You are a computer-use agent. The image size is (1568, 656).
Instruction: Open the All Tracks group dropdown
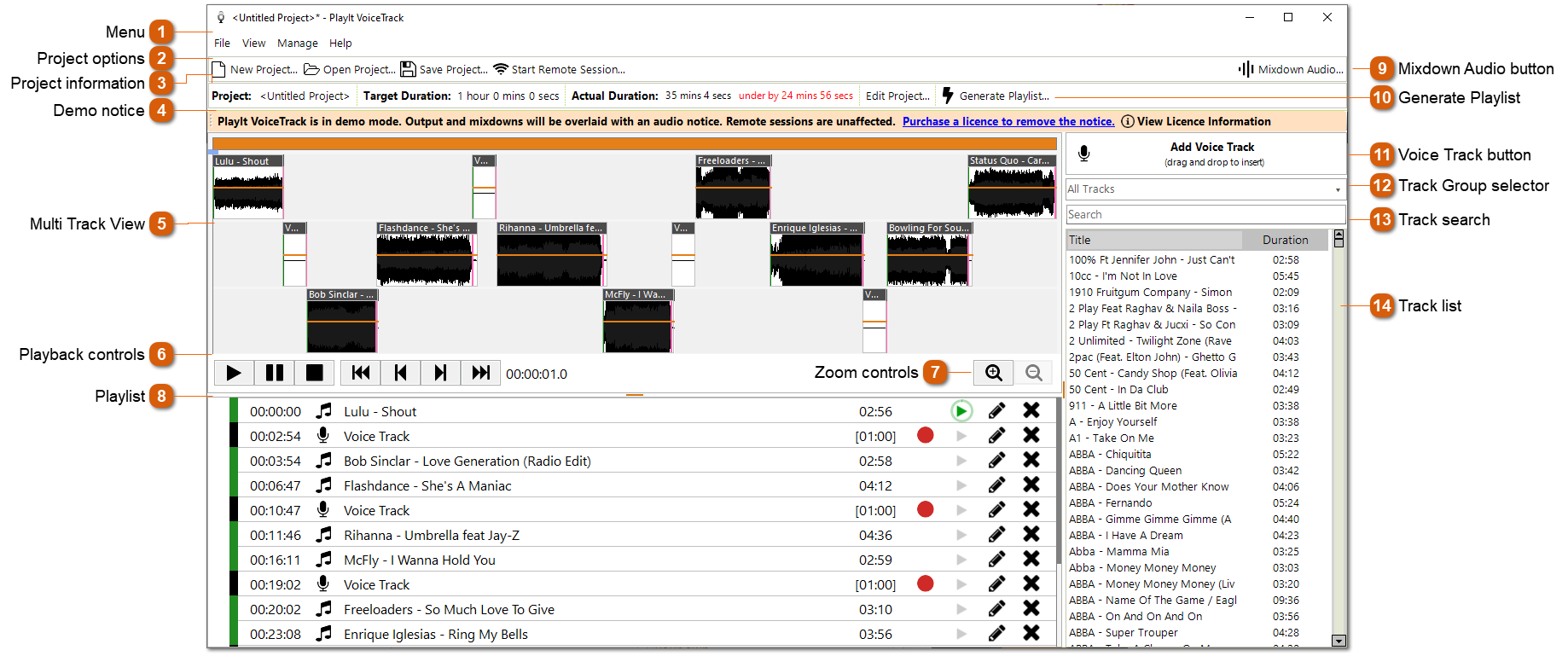1205,189
